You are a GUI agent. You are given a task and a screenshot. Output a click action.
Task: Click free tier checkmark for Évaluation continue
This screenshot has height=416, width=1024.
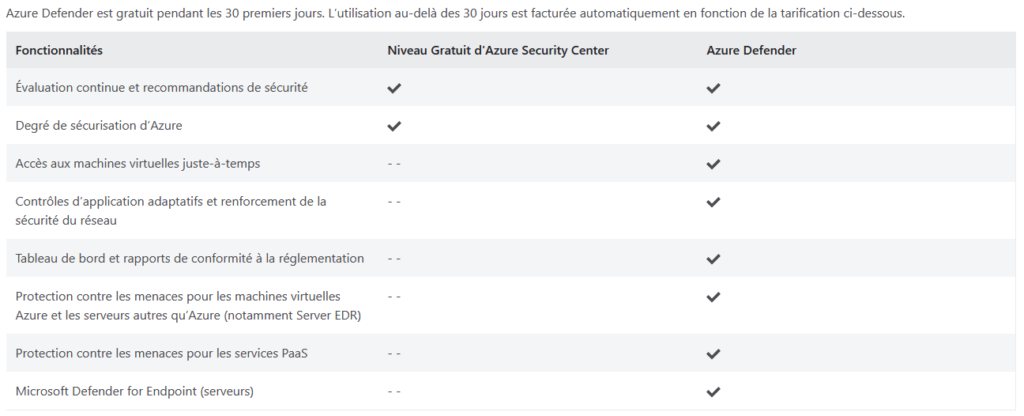pos(394,88)
